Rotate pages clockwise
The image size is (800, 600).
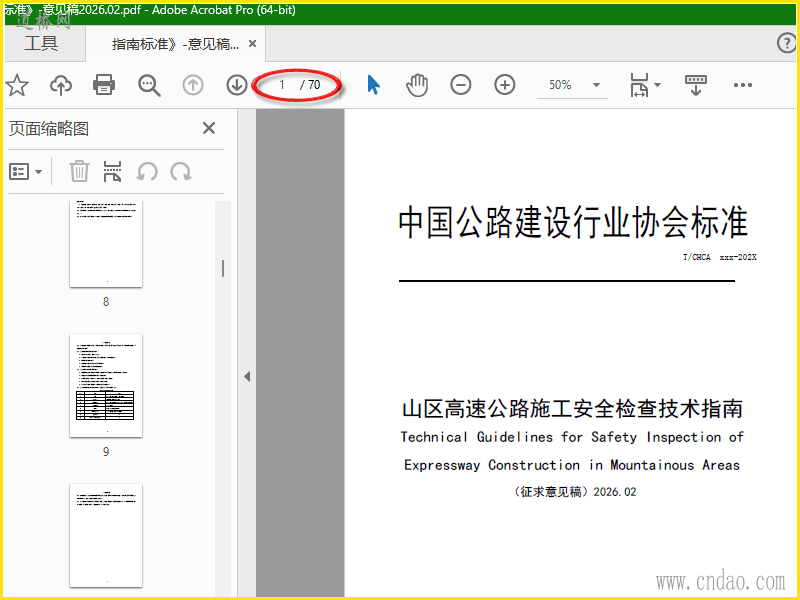(181, 171)
